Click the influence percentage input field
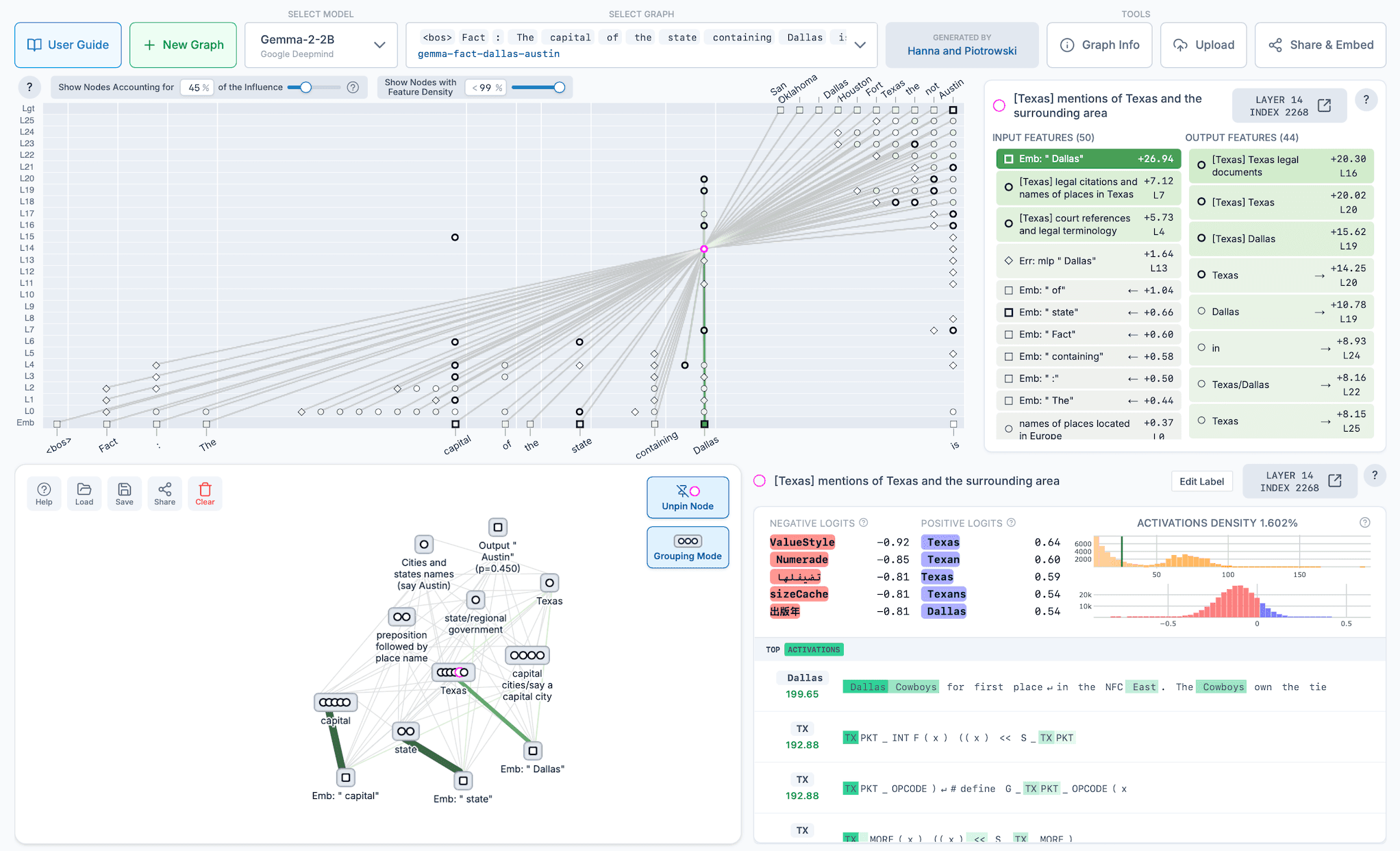The width and height of the screenshot is (1400, 851). (x=198, y=88)
